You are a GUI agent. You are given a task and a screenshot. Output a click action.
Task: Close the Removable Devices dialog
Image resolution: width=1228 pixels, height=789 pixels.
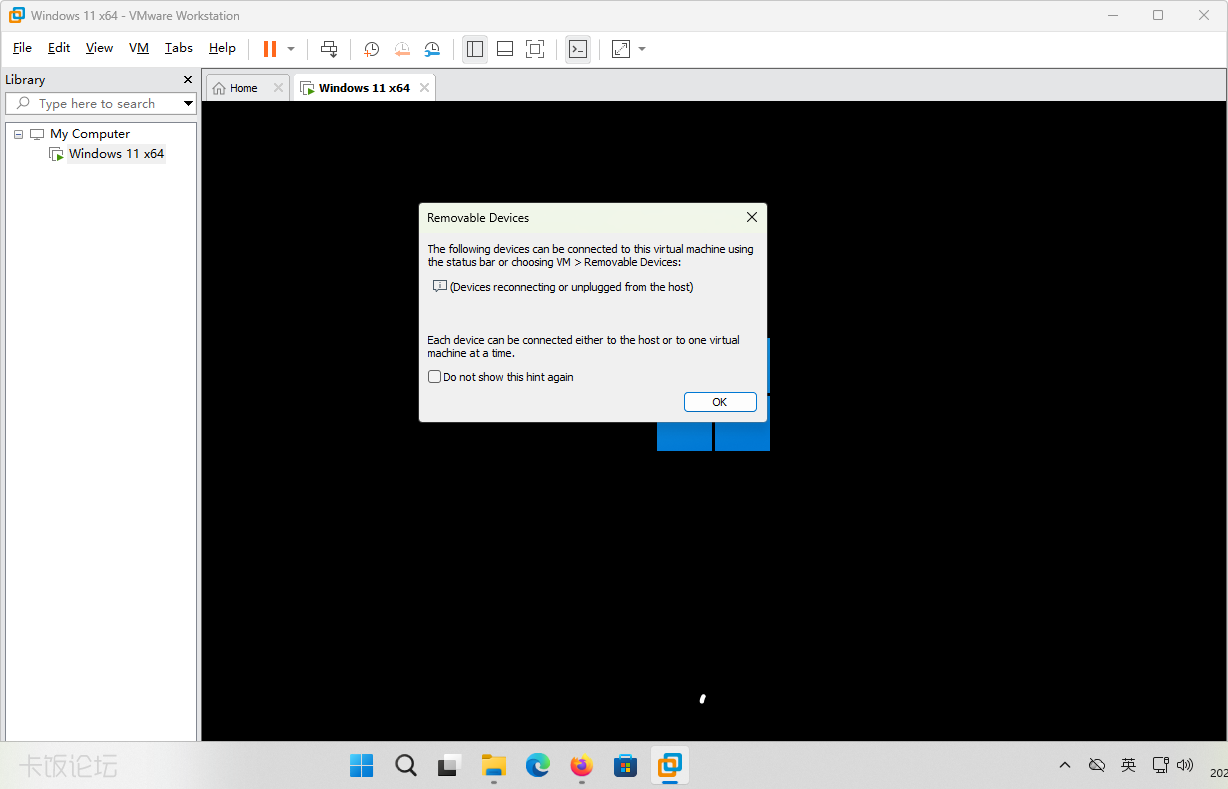coord(752,217)
